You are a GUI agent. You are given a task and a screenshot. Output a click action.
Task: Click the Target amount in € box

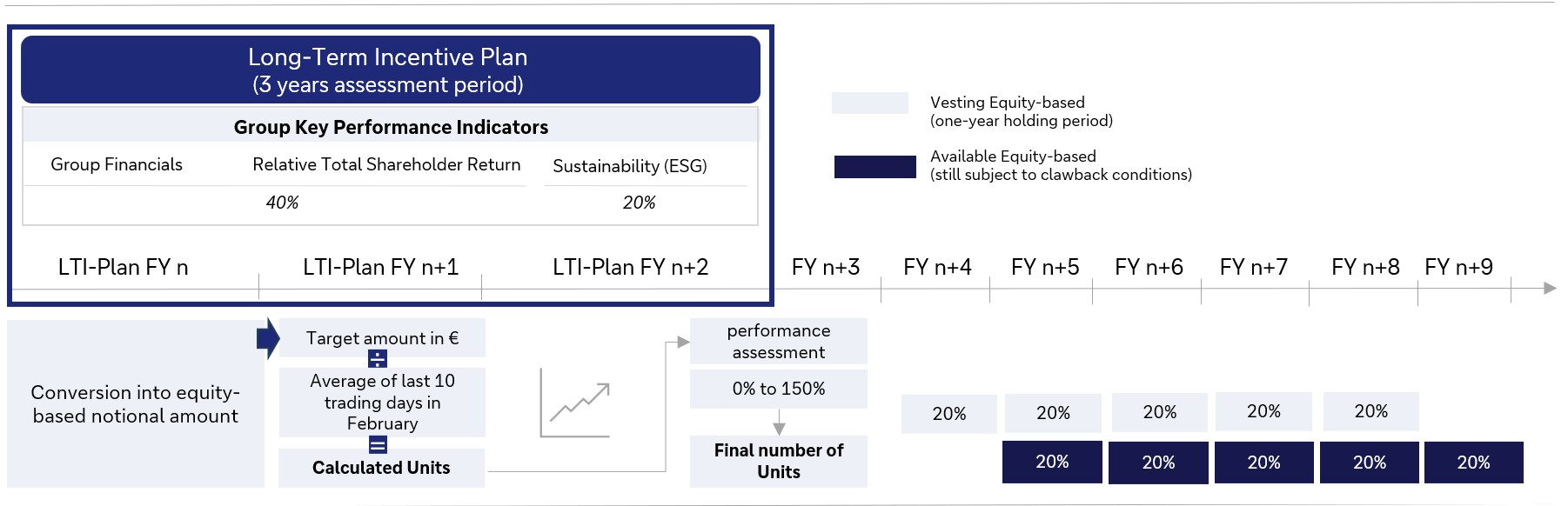(x=382, y=338)
